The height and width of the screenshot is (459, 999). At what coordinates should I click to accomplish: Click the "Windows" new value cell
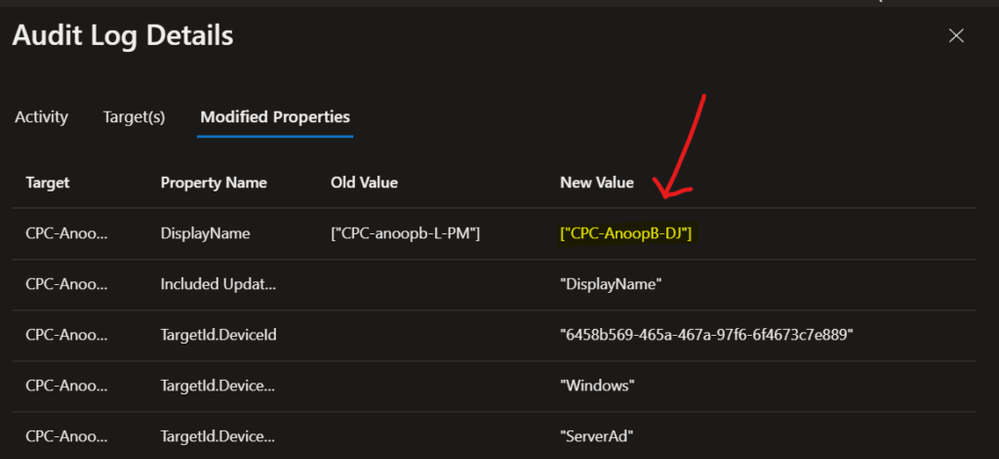(x=598, y=385)
